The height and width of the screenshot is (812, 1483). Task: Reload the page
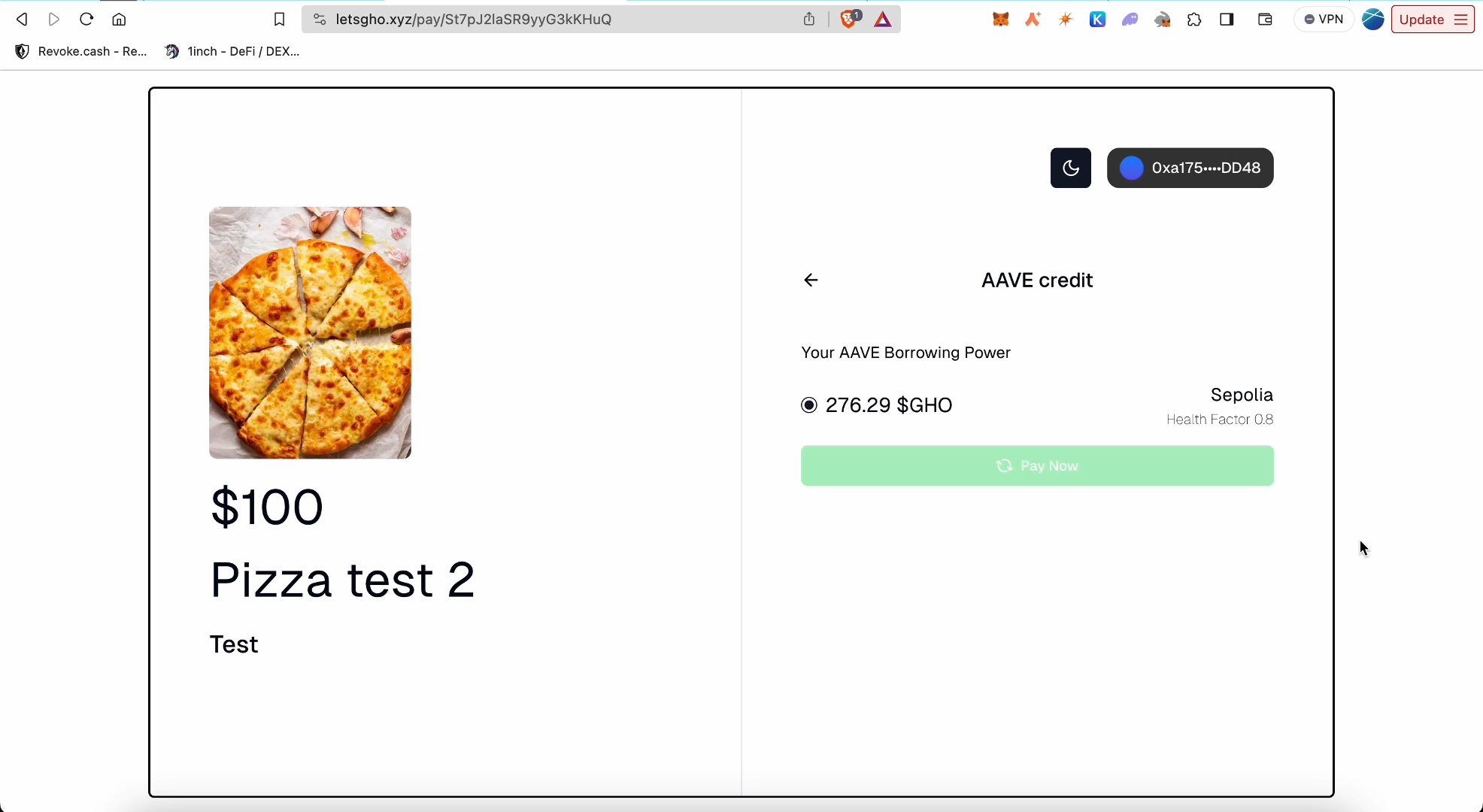[86, 20]
